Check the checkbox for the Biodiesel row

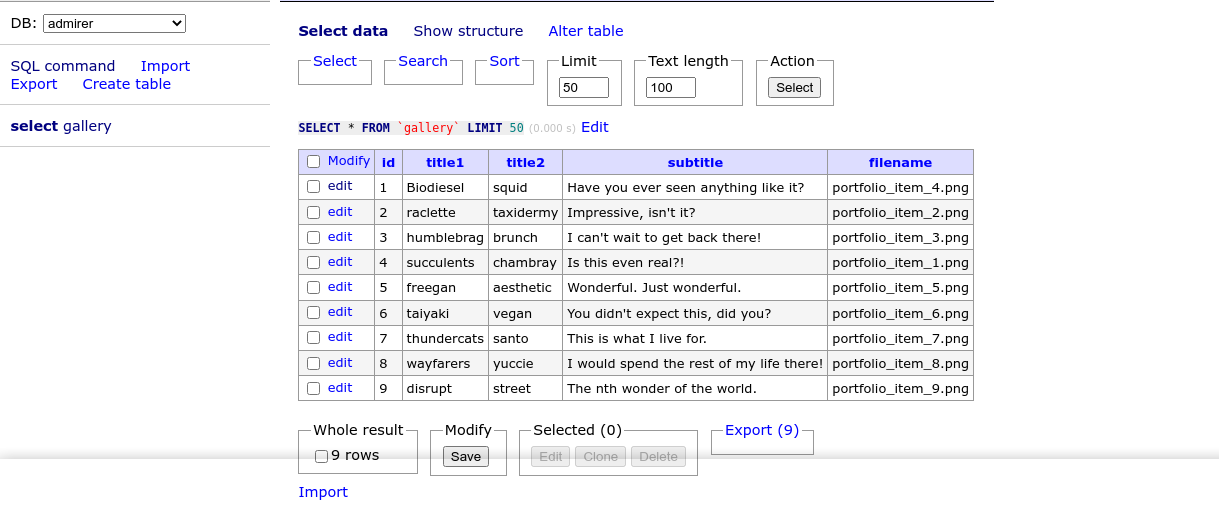point(314,186)
